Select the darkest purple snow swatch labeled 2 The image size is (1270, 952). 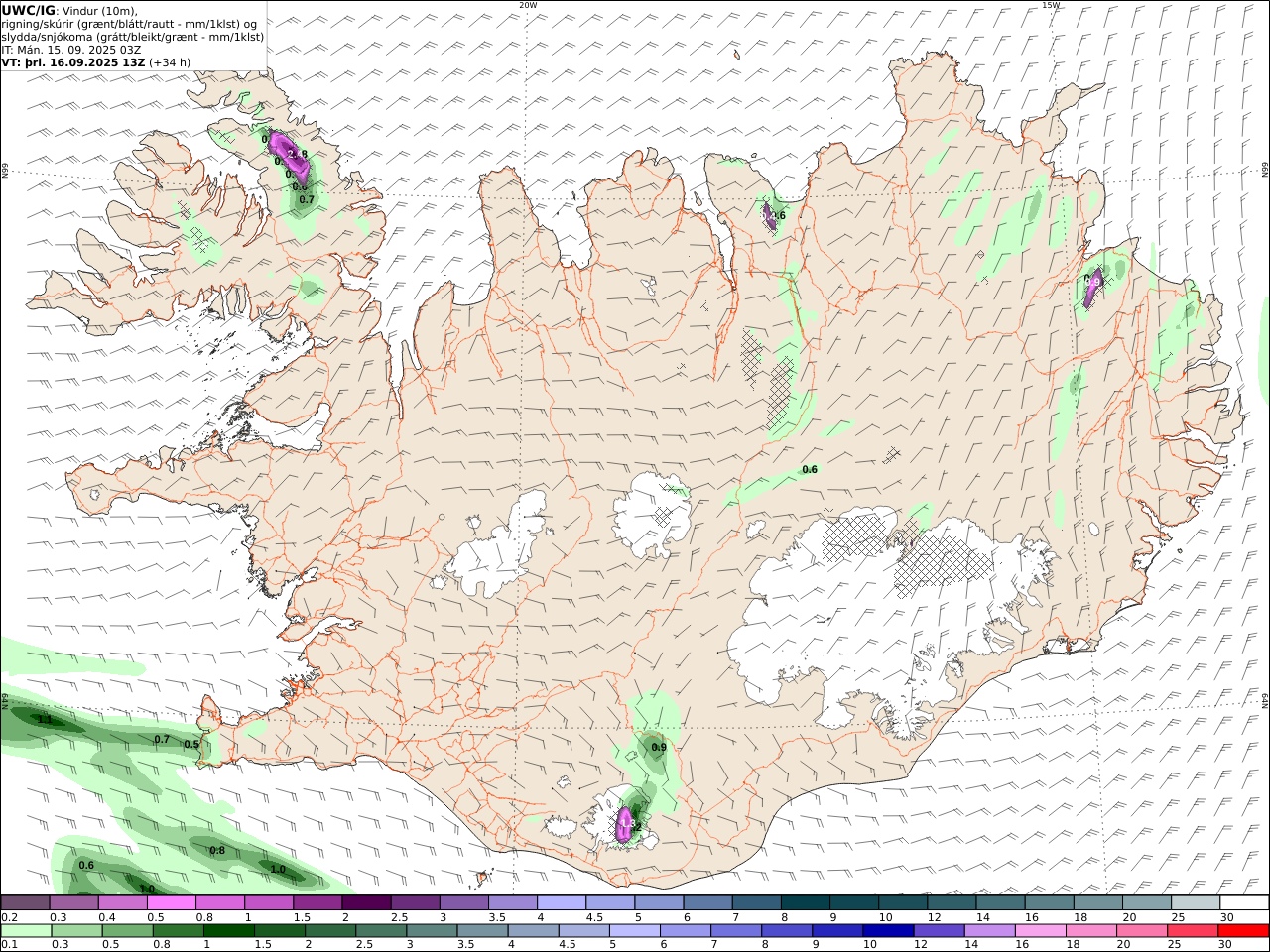366,903
